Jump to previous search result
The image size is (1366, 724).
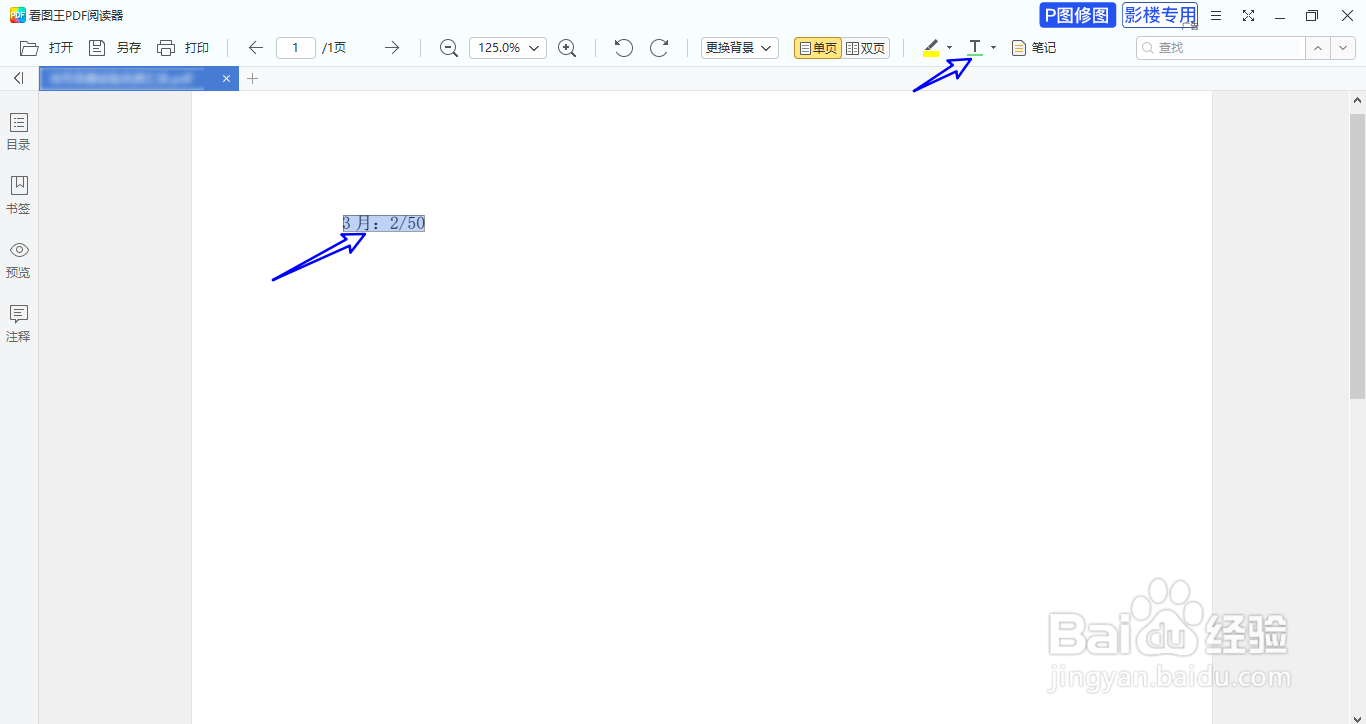tap(1318, 48)
